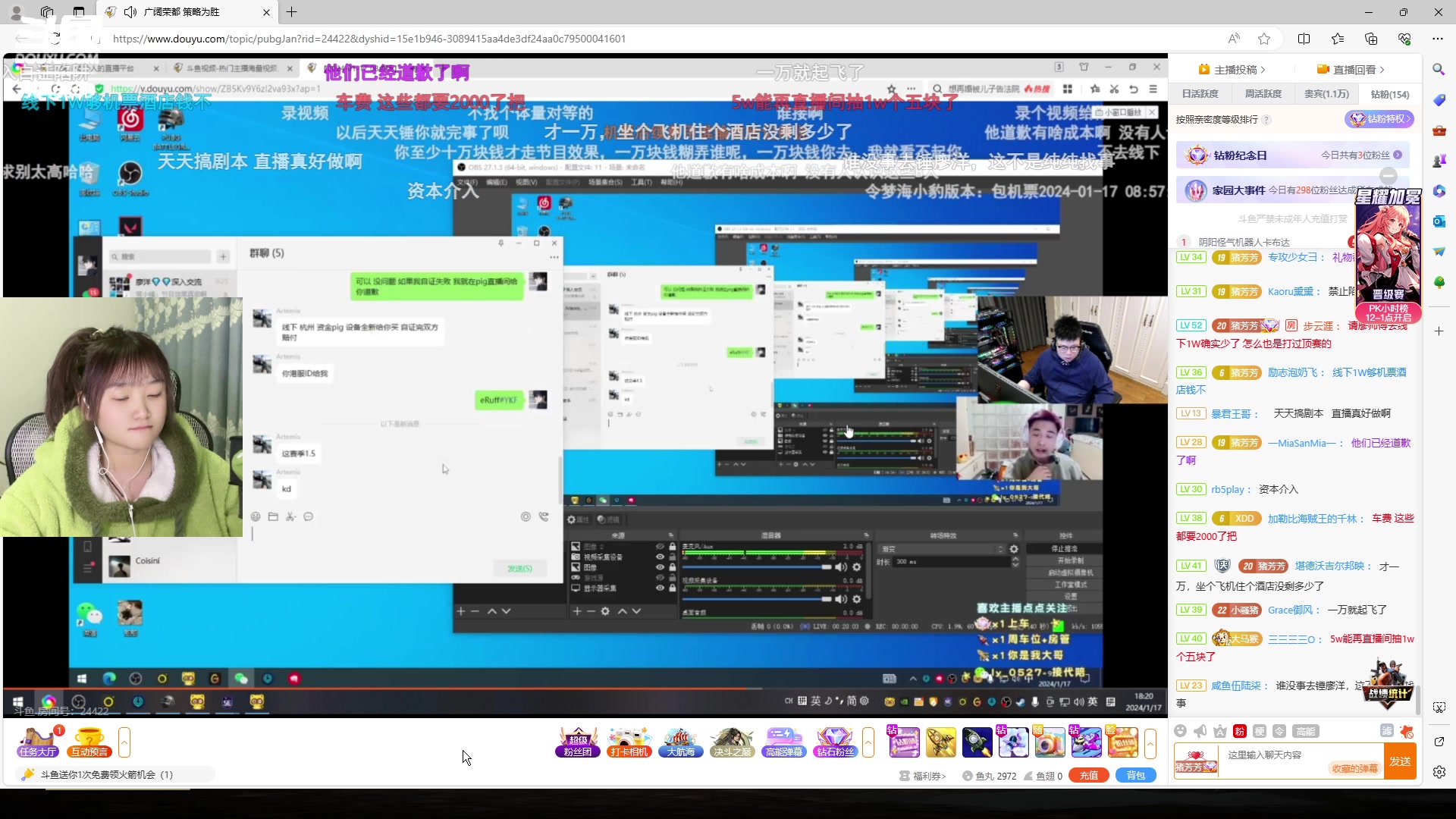Expand the middle activity icons arrow

[868, 742]
